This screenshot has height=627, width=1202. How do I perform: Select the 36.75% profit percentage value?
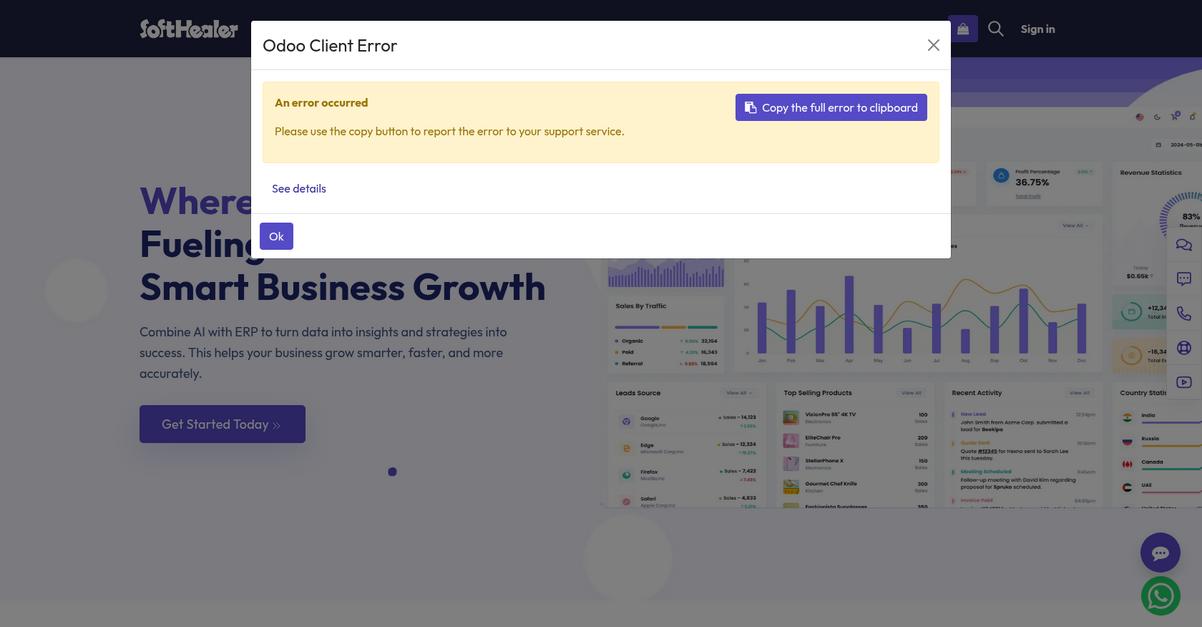1032,183
